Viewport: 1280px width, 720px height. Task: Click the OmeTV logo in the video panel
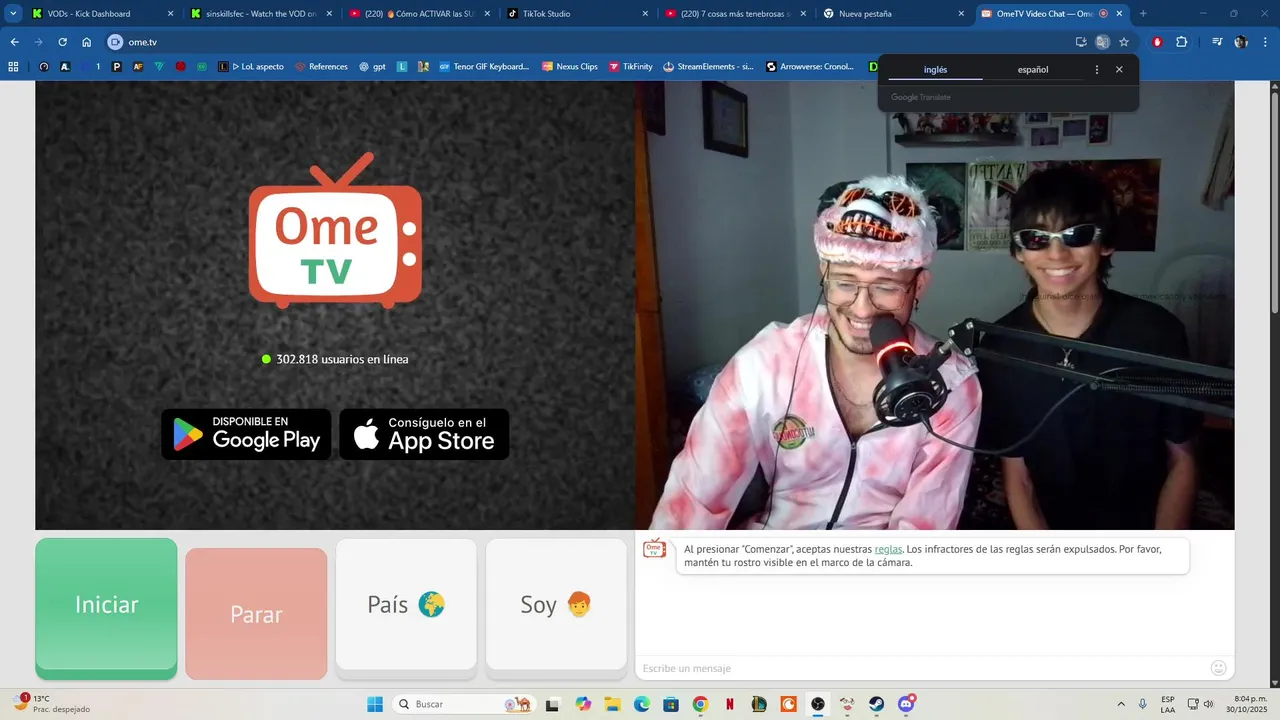pos(335,231)
